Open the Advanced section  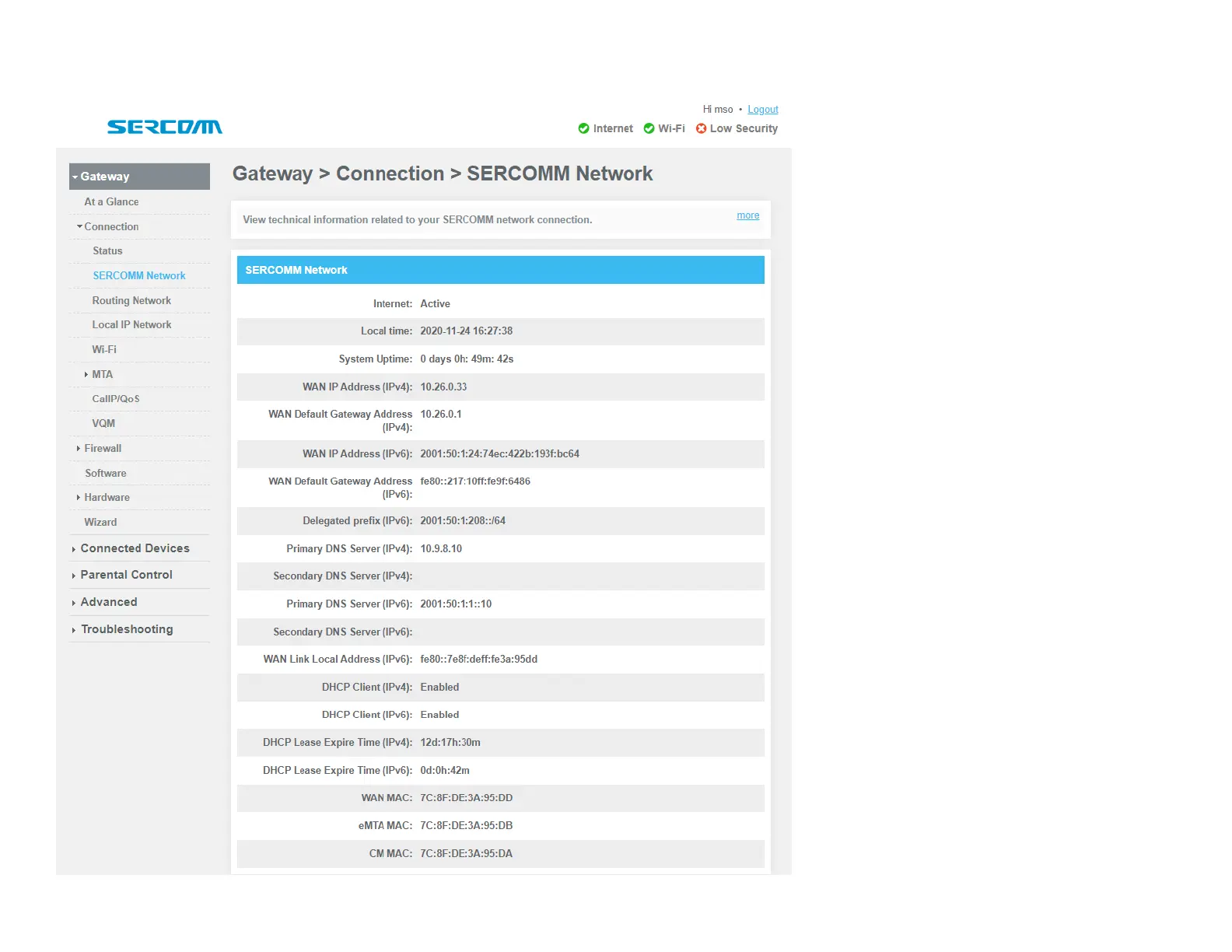109,602
